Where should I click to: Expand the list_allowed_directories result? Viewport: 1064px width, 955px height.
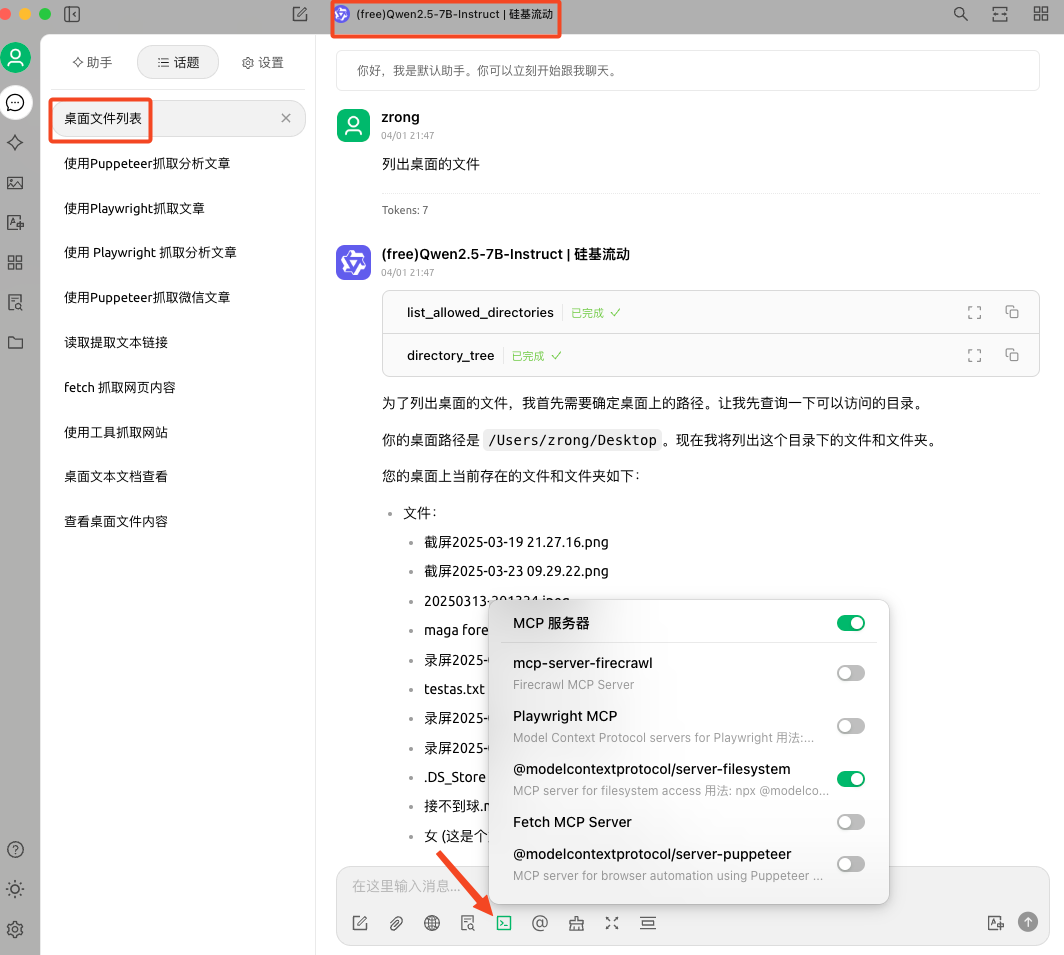[974, 312]
